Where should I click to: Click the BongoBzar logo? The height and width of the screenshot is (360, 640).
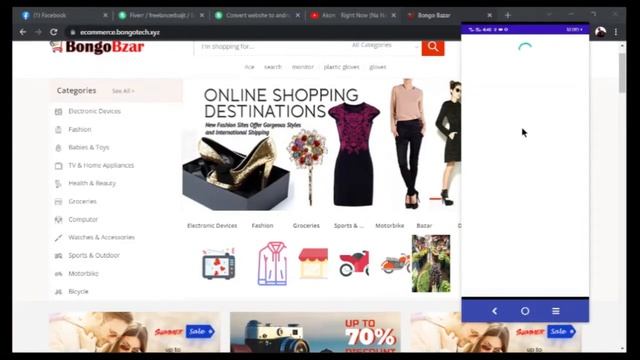pos(97,47)
